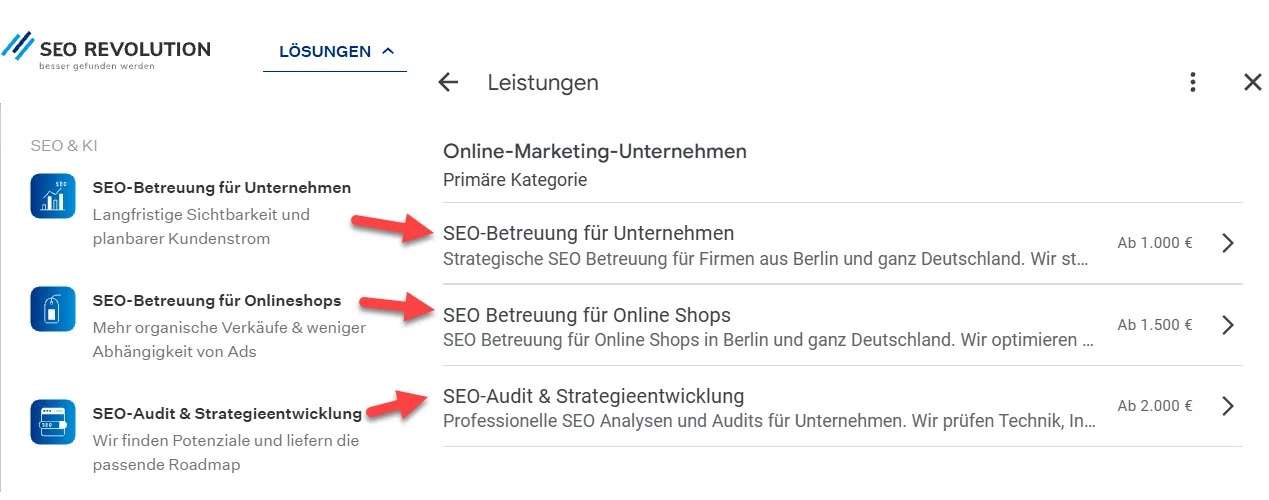This screenshot has width=1269, height=500.
Task: Expand chevron on the Ab 1.000 € row
Action: [x=1228, y=243]
